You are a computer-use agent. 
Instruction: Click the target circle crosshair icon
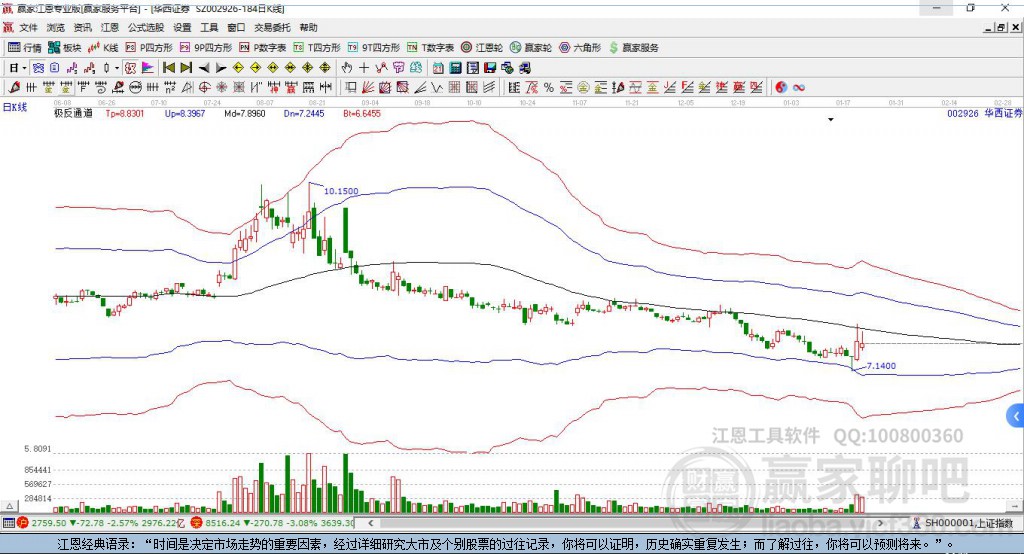[204, 88]
